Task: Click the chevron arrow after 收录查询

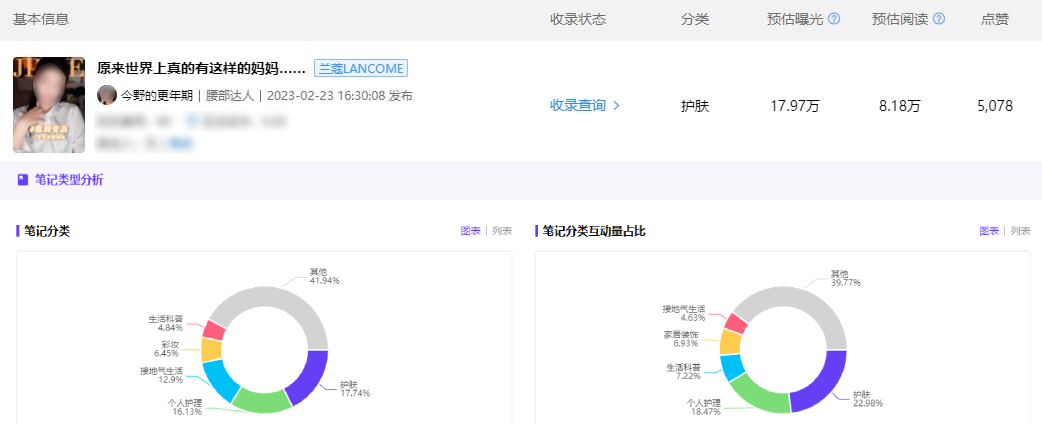Action: 616,105
